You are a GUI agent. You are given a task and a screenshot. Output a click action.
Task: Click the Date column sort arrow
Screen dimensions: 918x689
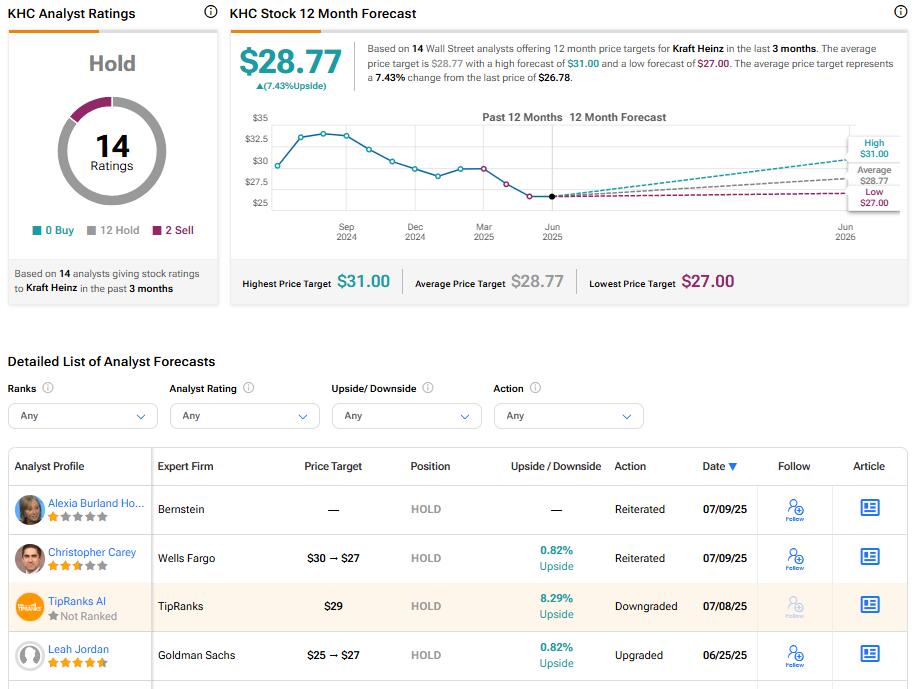tap(732, 467)
